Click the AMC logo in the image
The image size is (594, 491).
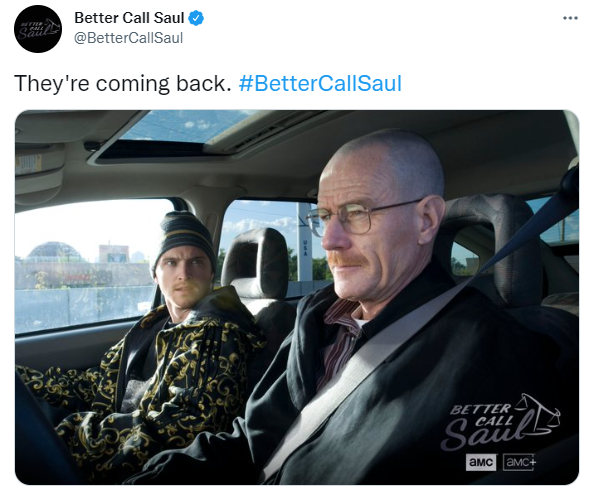481,462
